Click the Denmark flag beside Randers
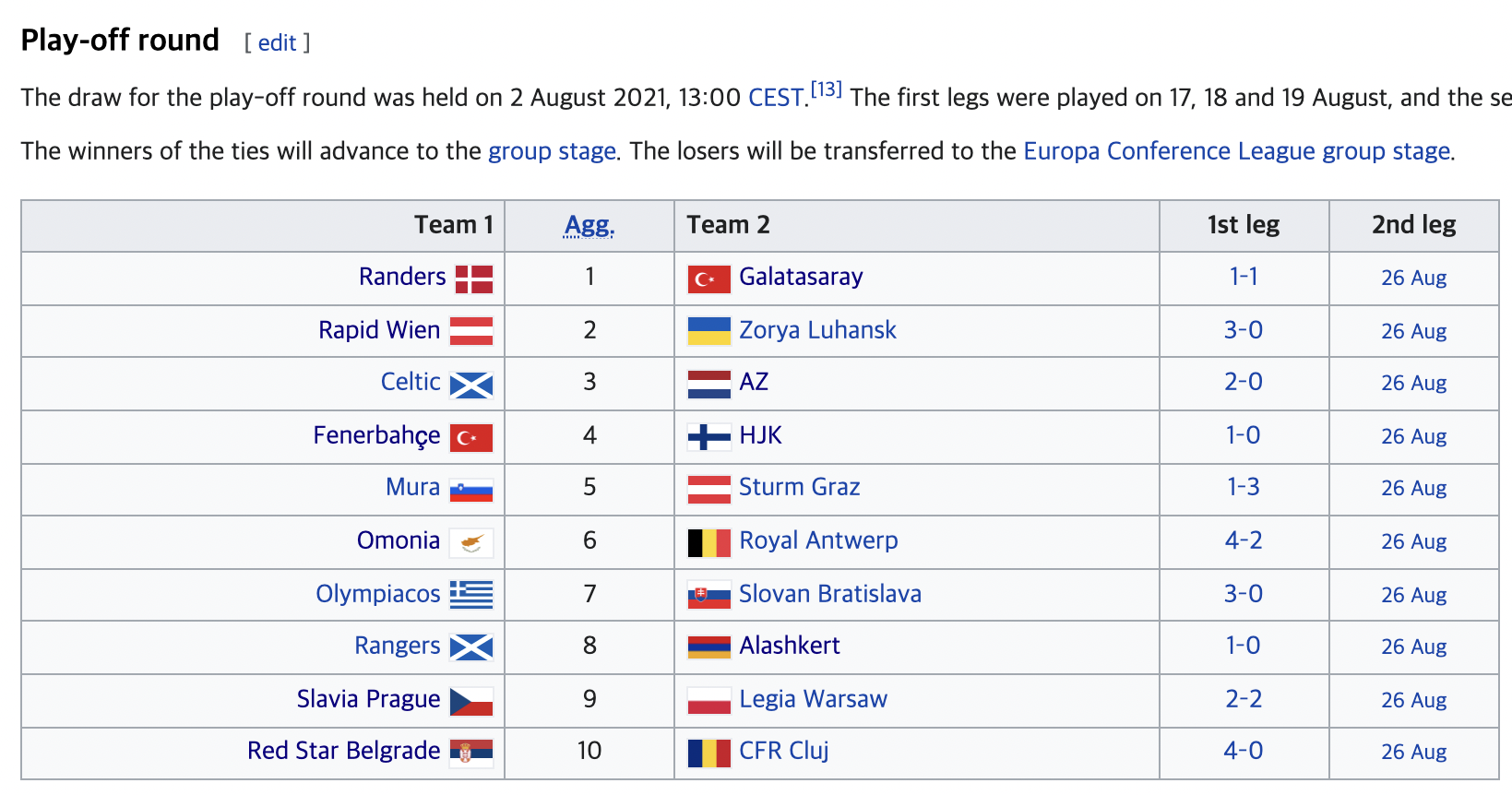This screenshot has width=1512, height=795. tap(474, 279)
